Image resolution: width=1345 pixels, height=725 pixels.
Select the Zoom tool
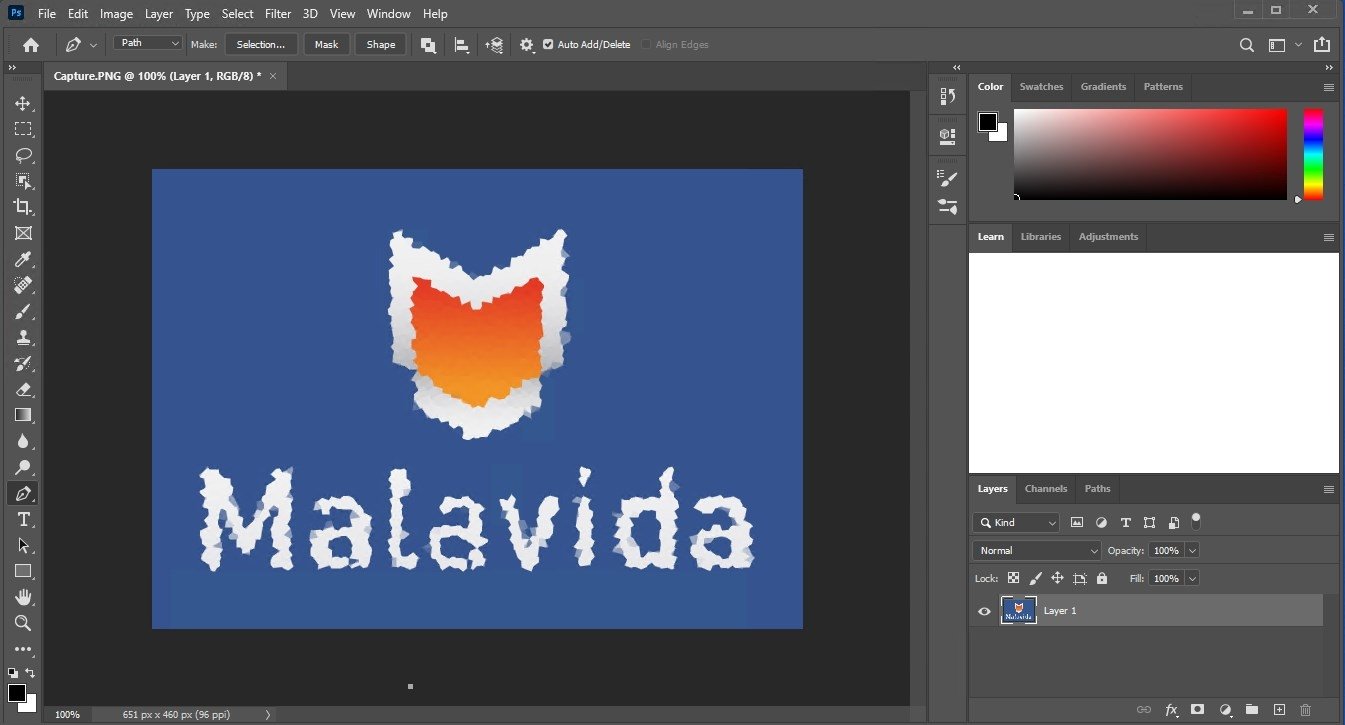(23, 623)
